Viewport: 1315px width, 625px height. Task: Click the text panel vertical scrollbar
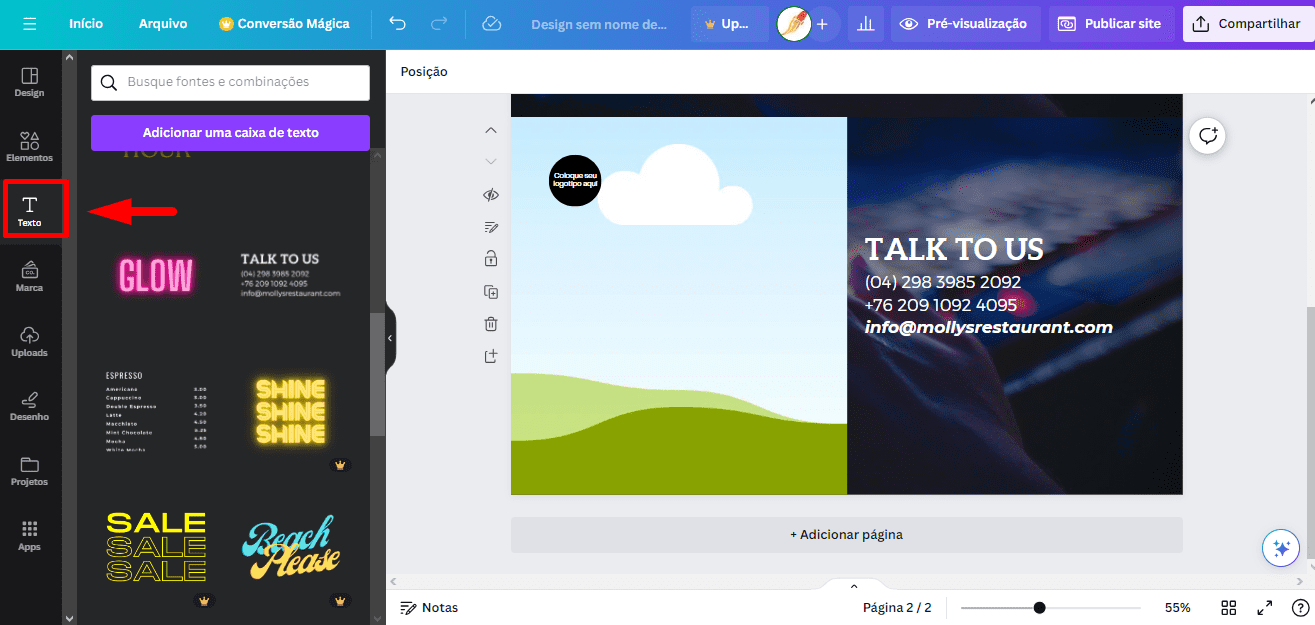click(377, 375)
